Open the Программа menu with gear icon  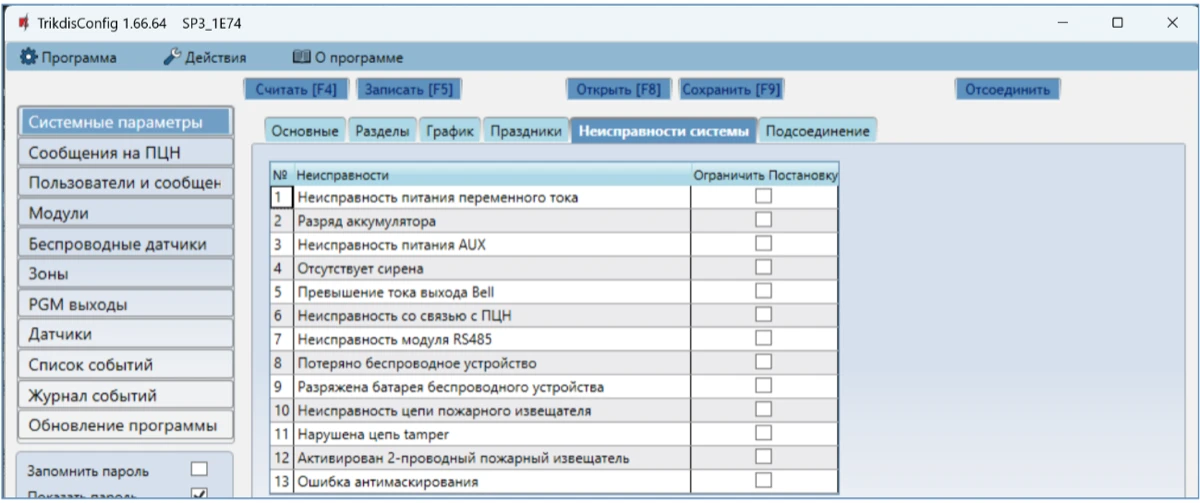tap(68, 58)
